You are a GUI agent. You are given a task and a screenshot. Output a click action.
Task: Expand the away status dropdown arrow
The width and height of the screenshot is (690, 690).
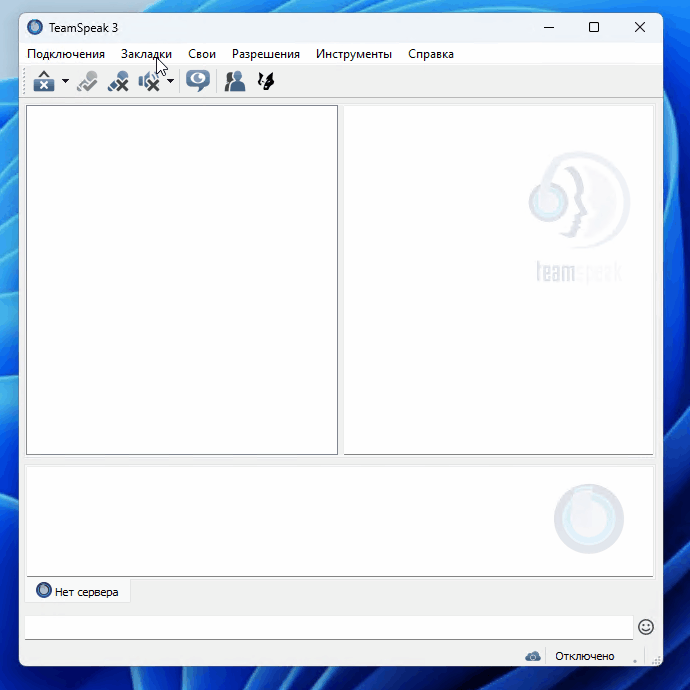click(x=65, y=81)
